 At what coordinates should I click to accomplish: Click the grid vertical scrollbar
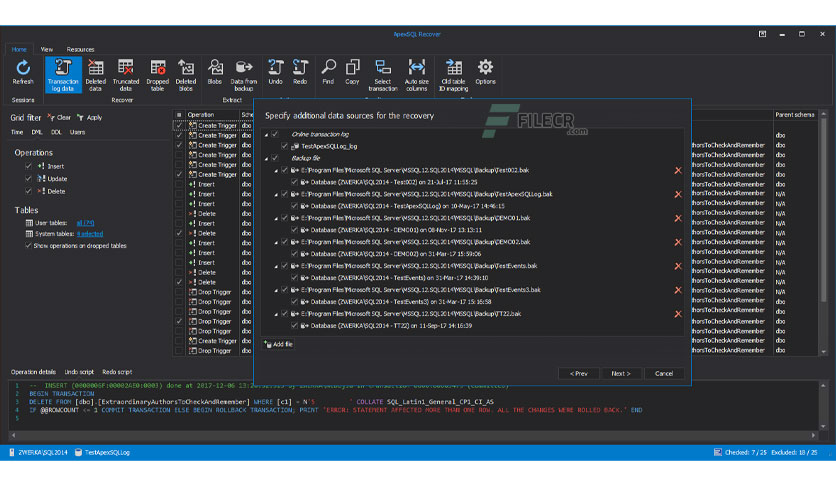pyautogui.click(x=824, y=232)
